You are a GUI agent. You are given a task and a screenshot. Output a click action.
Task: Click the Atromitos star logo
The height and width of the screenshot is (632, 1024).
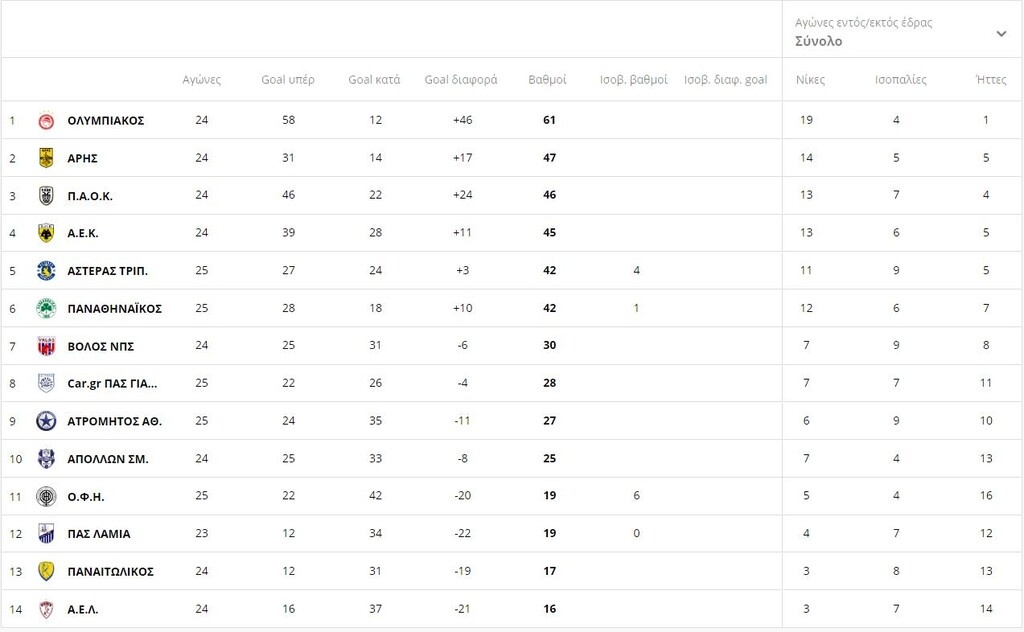[46, 421]
